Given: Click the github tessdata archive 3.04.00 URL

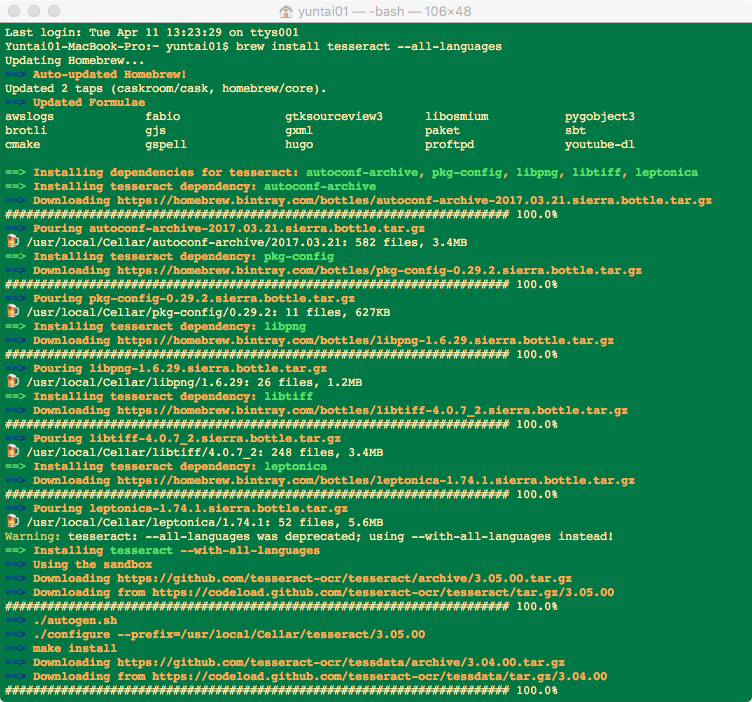Looking at the screenshot, I should 341,663.
